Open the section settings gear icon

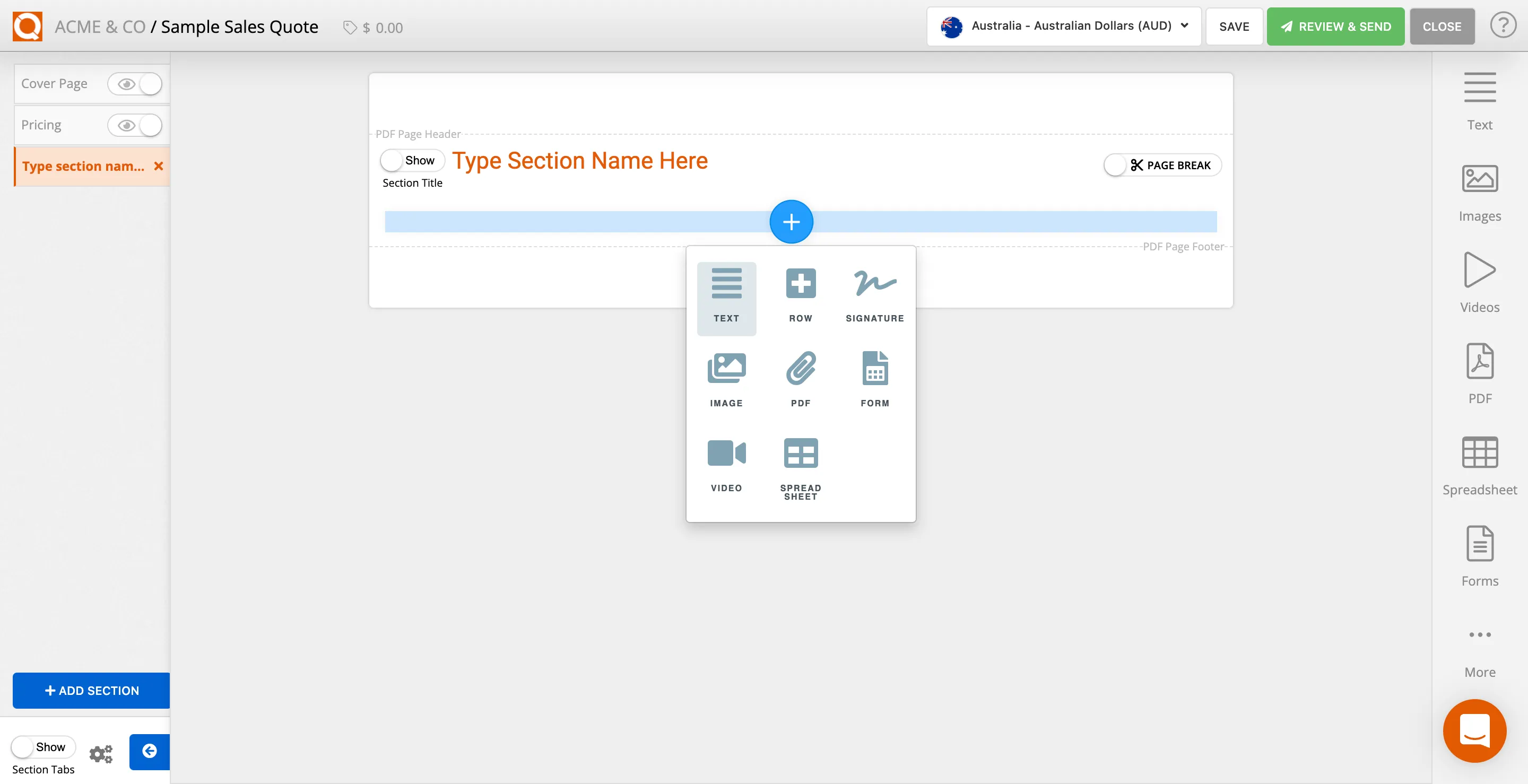tap(100, 753)
